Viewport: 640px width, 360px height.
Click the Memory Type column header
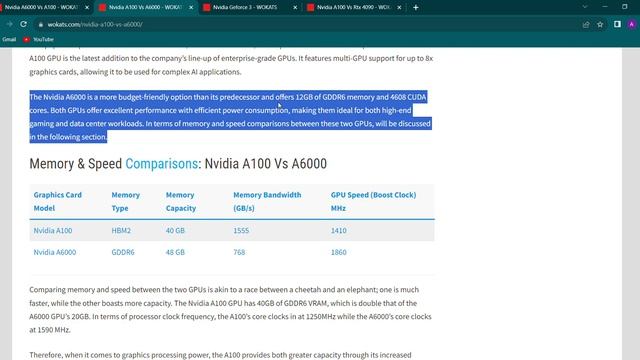click(126, 201)
